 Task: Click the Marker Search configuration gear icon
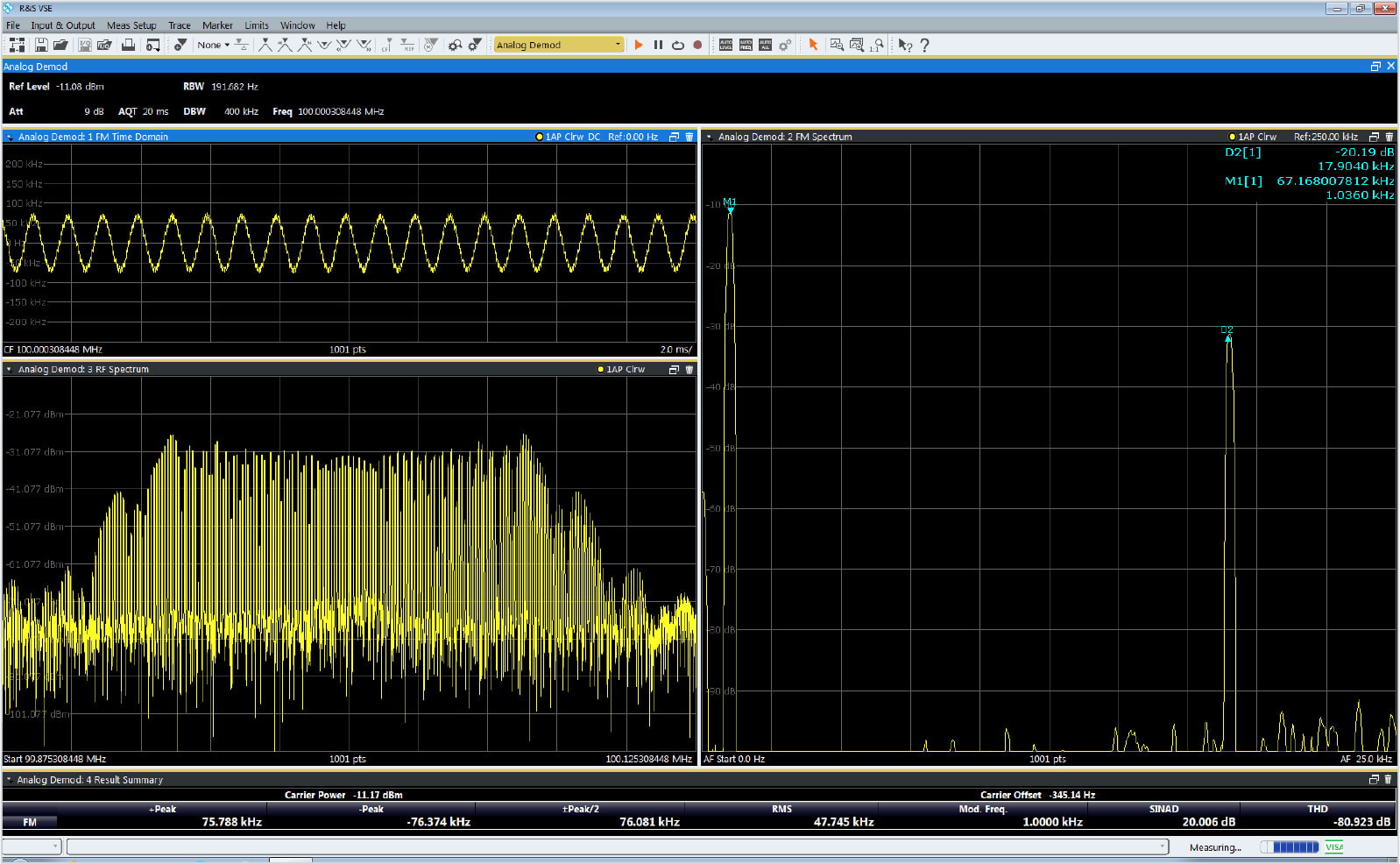click(455, 45)
